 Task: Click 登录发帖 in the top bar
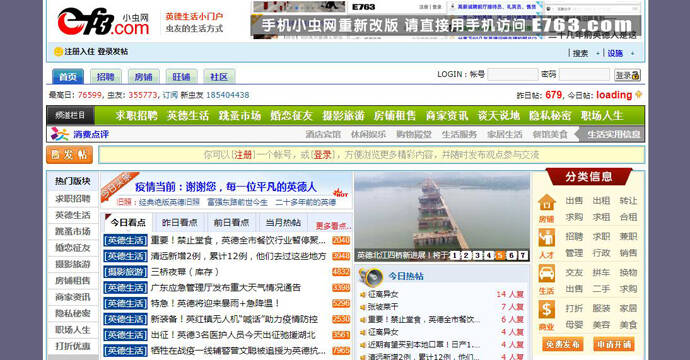click(113, 51)
